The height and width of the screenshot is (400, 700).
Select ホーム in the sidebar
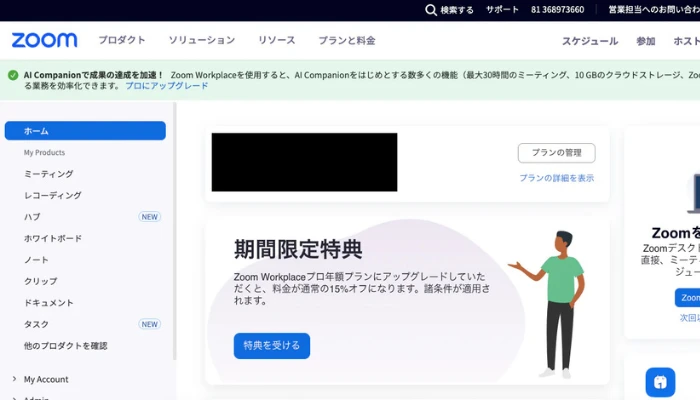[x=85, y=131]
